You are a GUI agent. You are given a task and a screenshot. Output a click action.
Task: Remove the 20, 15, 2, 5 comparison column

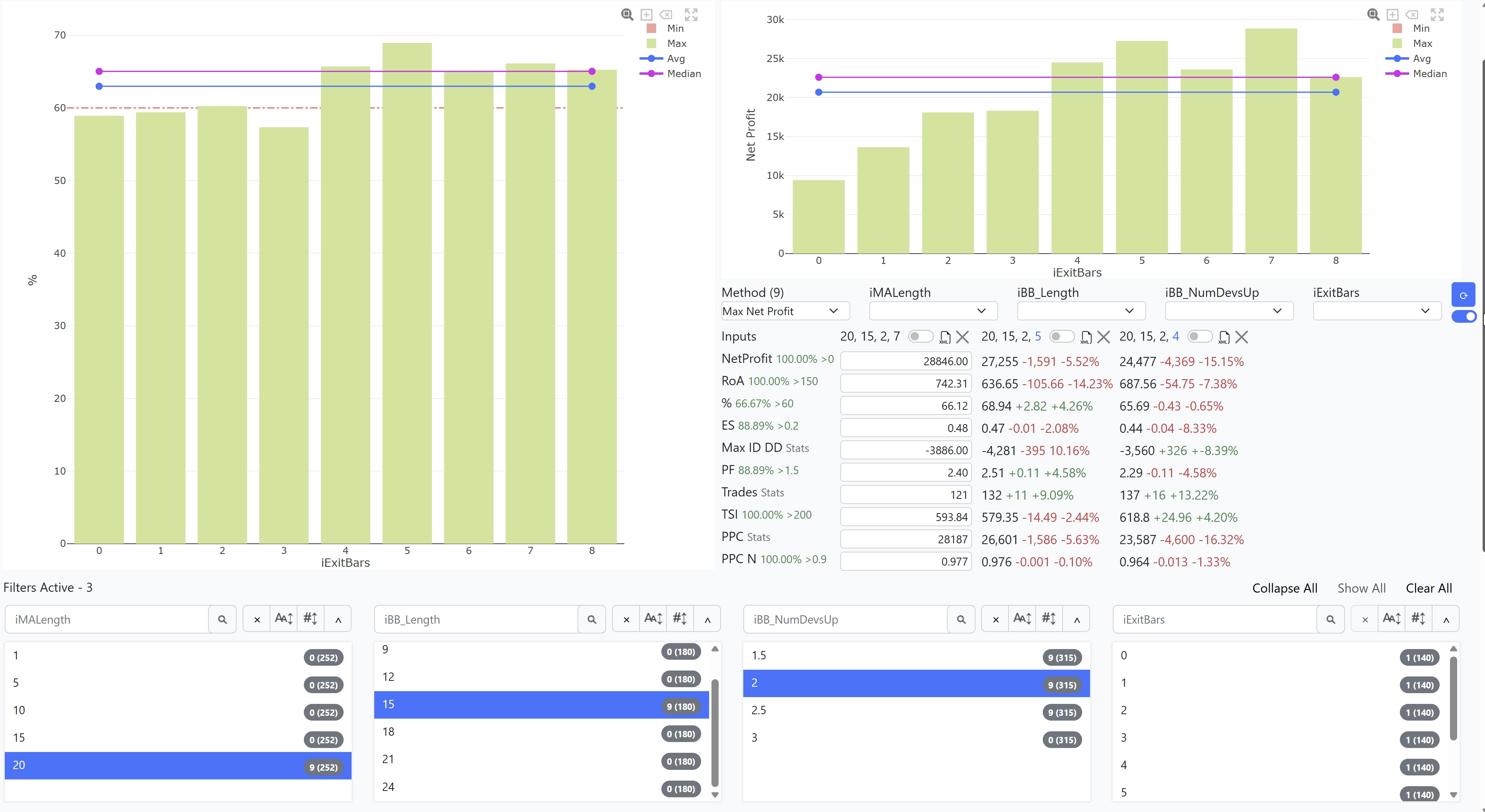coord(1103,337)
